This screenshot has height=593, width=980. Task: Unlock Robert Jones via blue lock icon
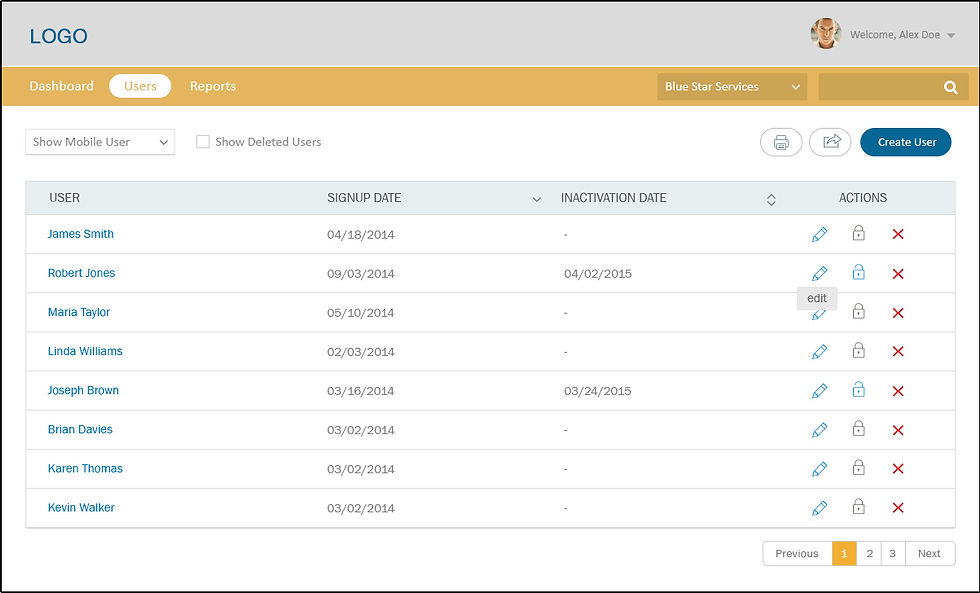click(x=859, y=272)
